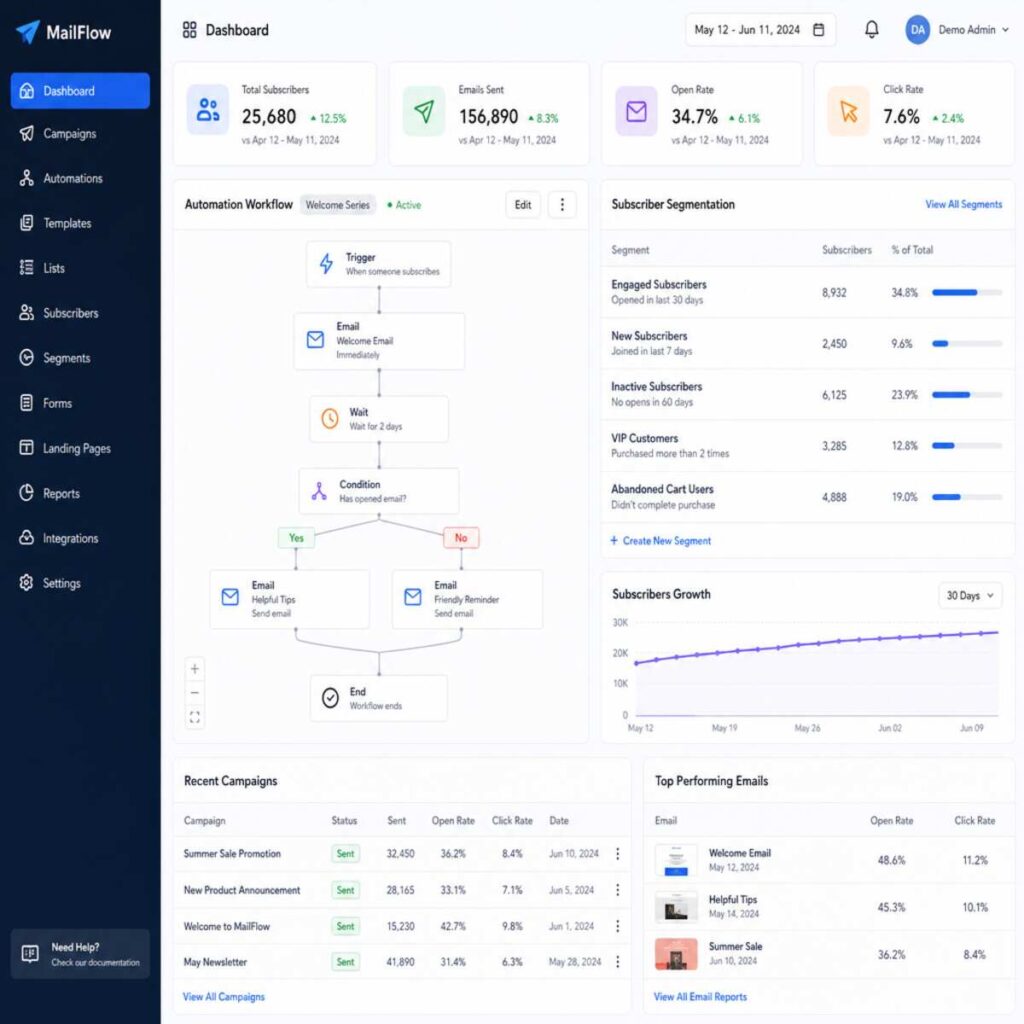Image resolution: width=1024 pixels, height=1024 pixels.
Task: Open Subscribers in sidebar
Action: click(x=80, y=313)
